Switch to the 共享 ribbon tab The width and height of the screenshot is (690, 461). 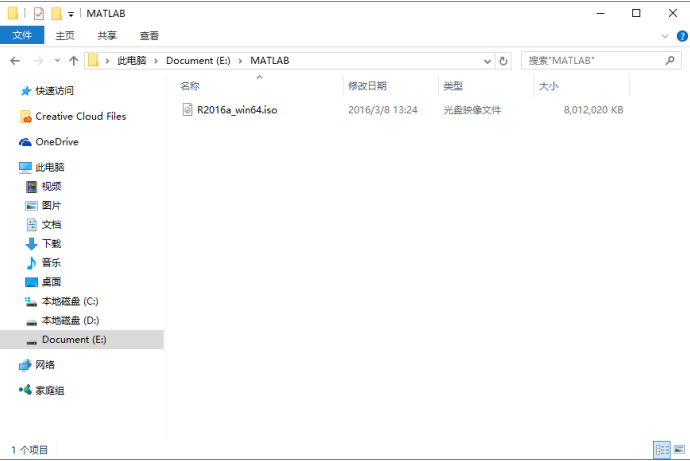pyautogui.click(x=107, y=36)
